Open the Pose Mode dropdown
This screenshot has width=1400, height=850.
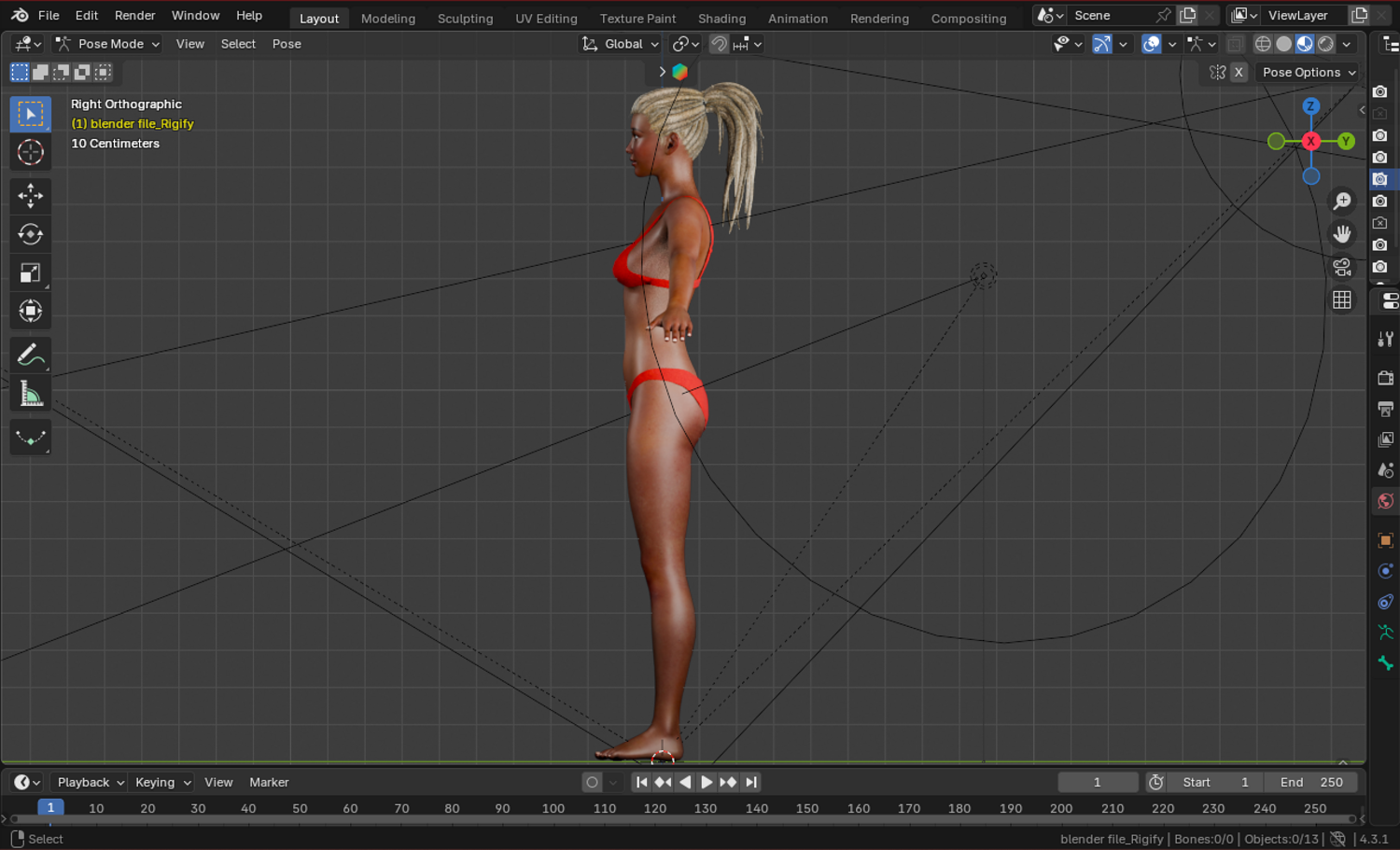pos(107,44)
